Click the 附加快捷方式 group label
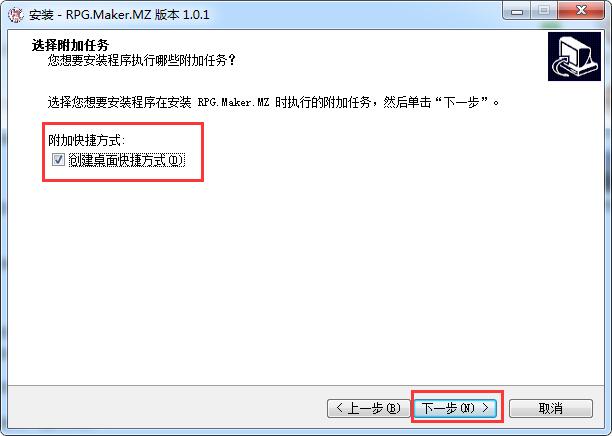The height and width of the screenshot is (436, 612). tap(87, 140)
